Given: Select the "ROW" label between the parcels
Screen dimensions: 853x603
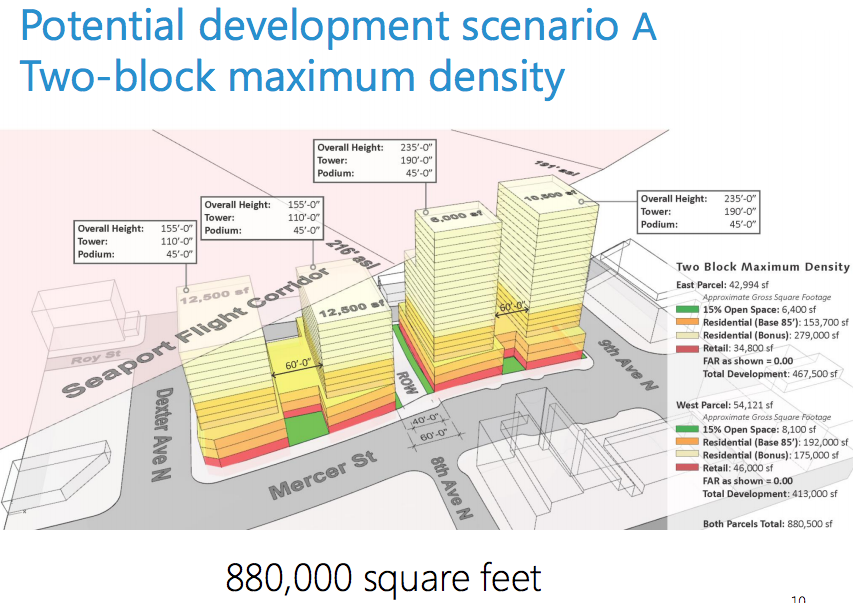Looking at the screenshot, I should (x=407, y=383).
